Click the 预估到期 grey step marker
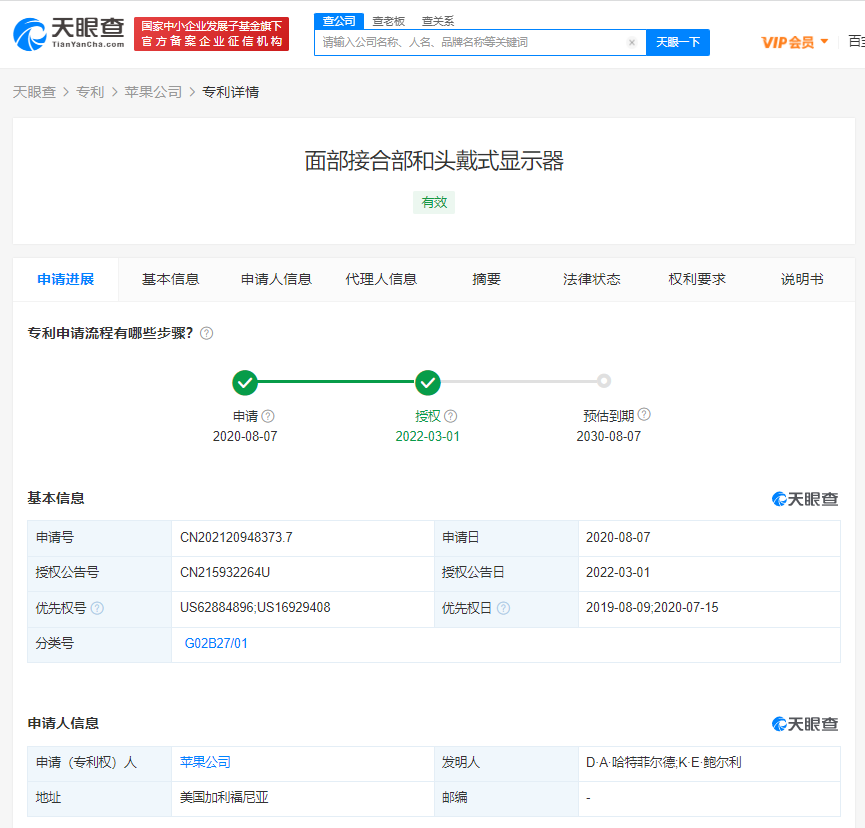Image resolution: width=865 pixels, height=828 pixels. click(604, 381)
